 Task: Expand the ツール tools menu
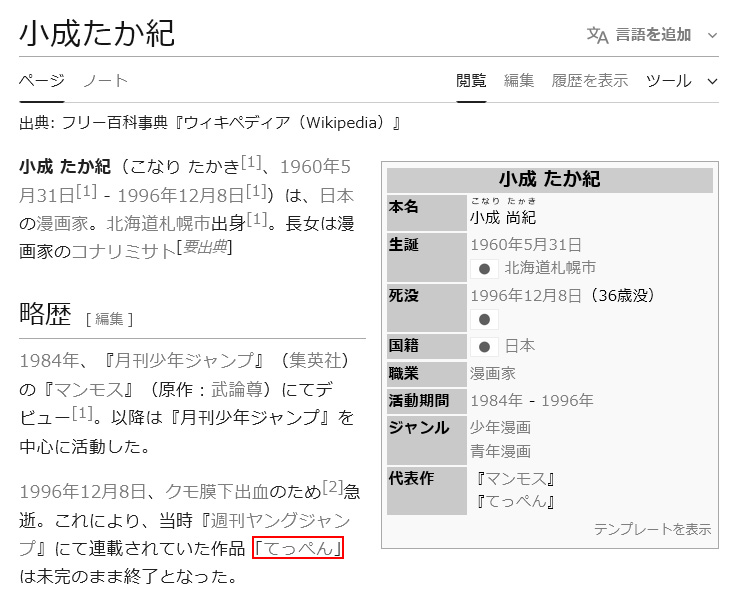click(x=681, y=81)
